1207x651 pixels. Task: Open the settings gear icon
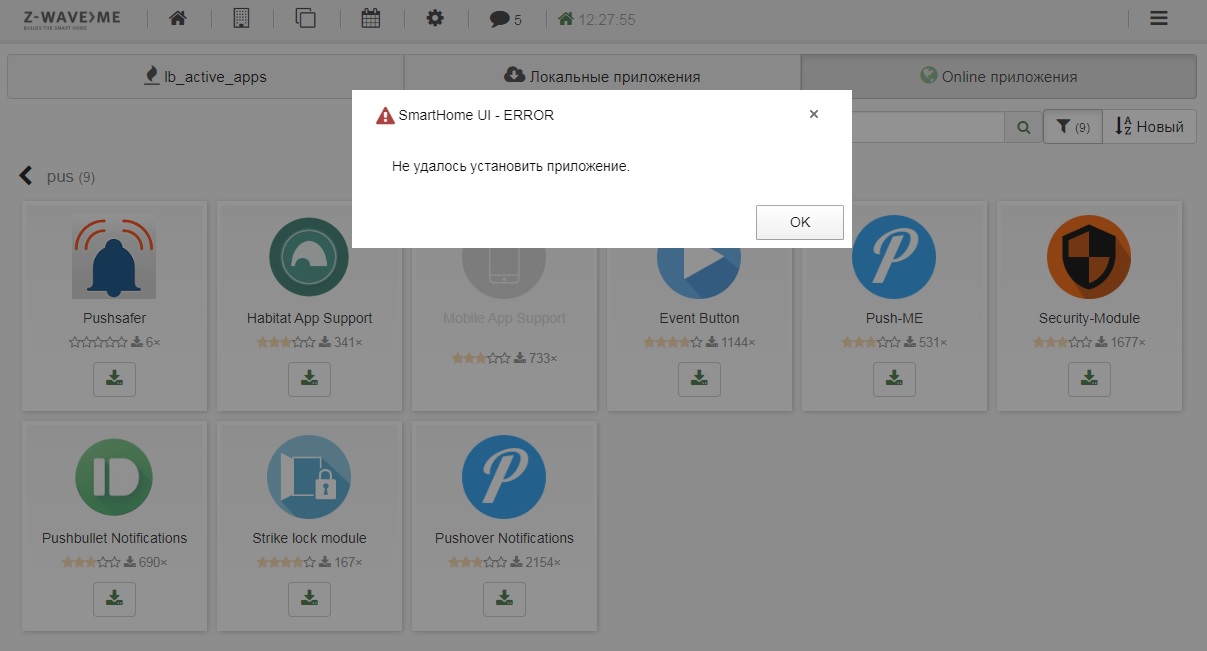pos(435,18)
